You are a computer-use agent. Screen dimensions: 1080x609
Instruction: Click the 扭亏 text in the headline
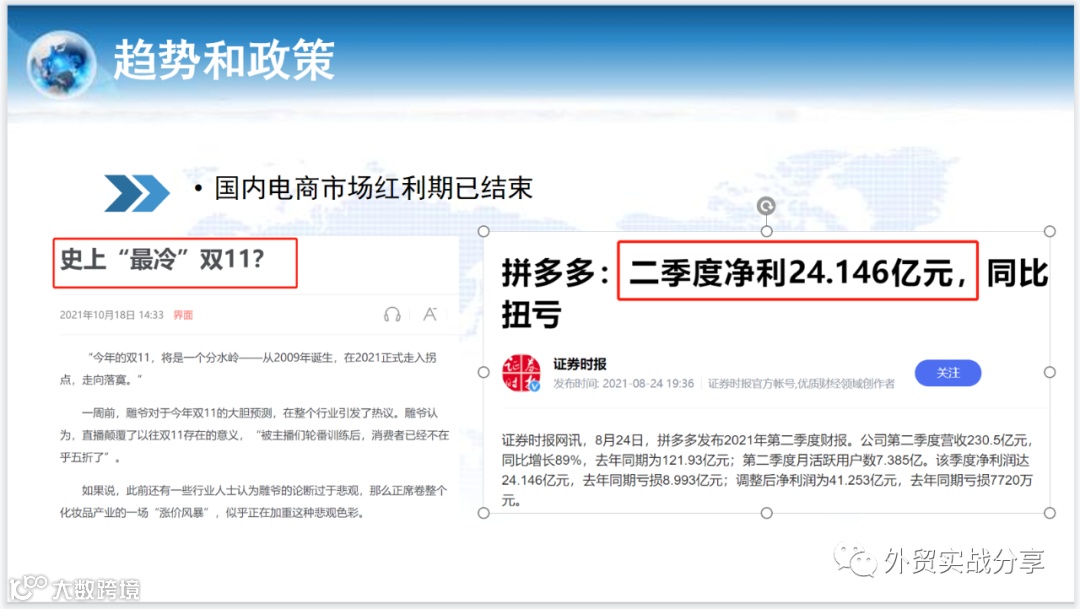coord(531,315)
